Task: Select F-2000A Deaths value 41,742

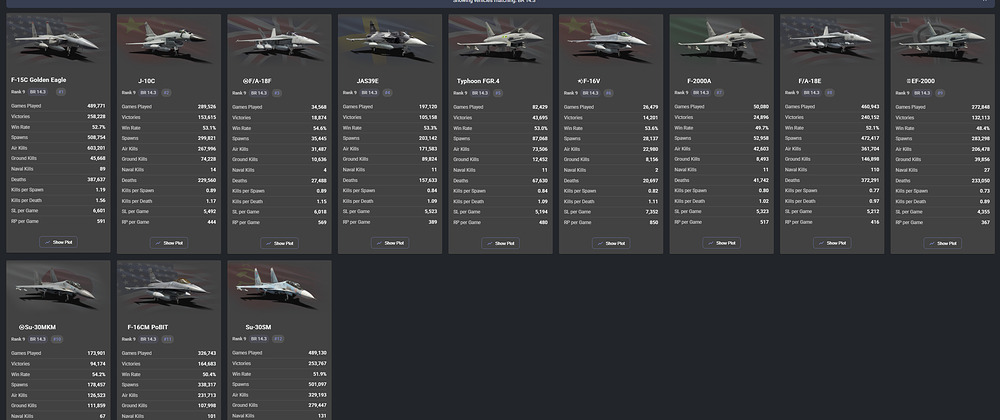Action: 761,180
